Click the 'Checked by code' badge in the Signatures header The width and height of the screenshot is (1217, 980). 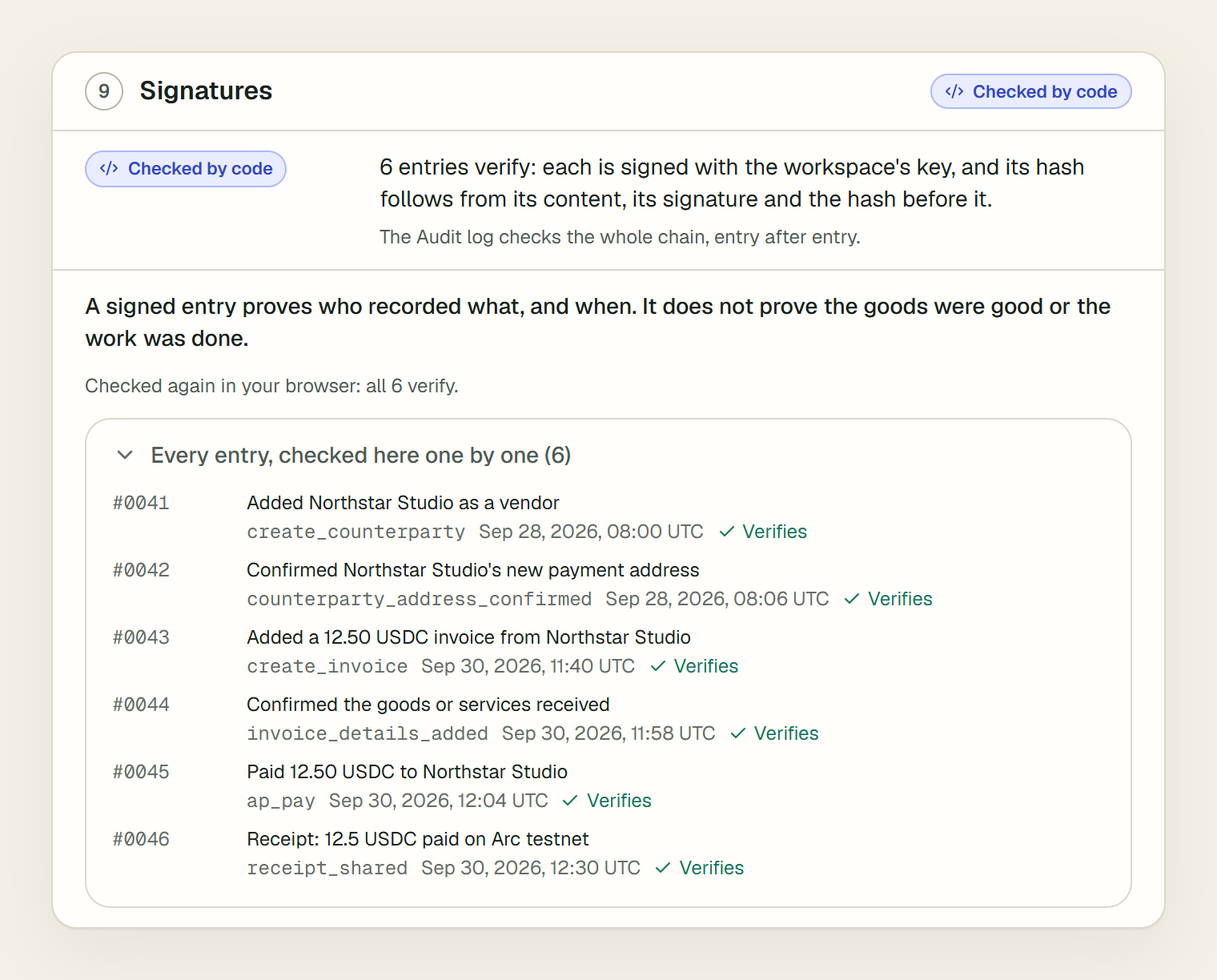tap(1030, 91)
